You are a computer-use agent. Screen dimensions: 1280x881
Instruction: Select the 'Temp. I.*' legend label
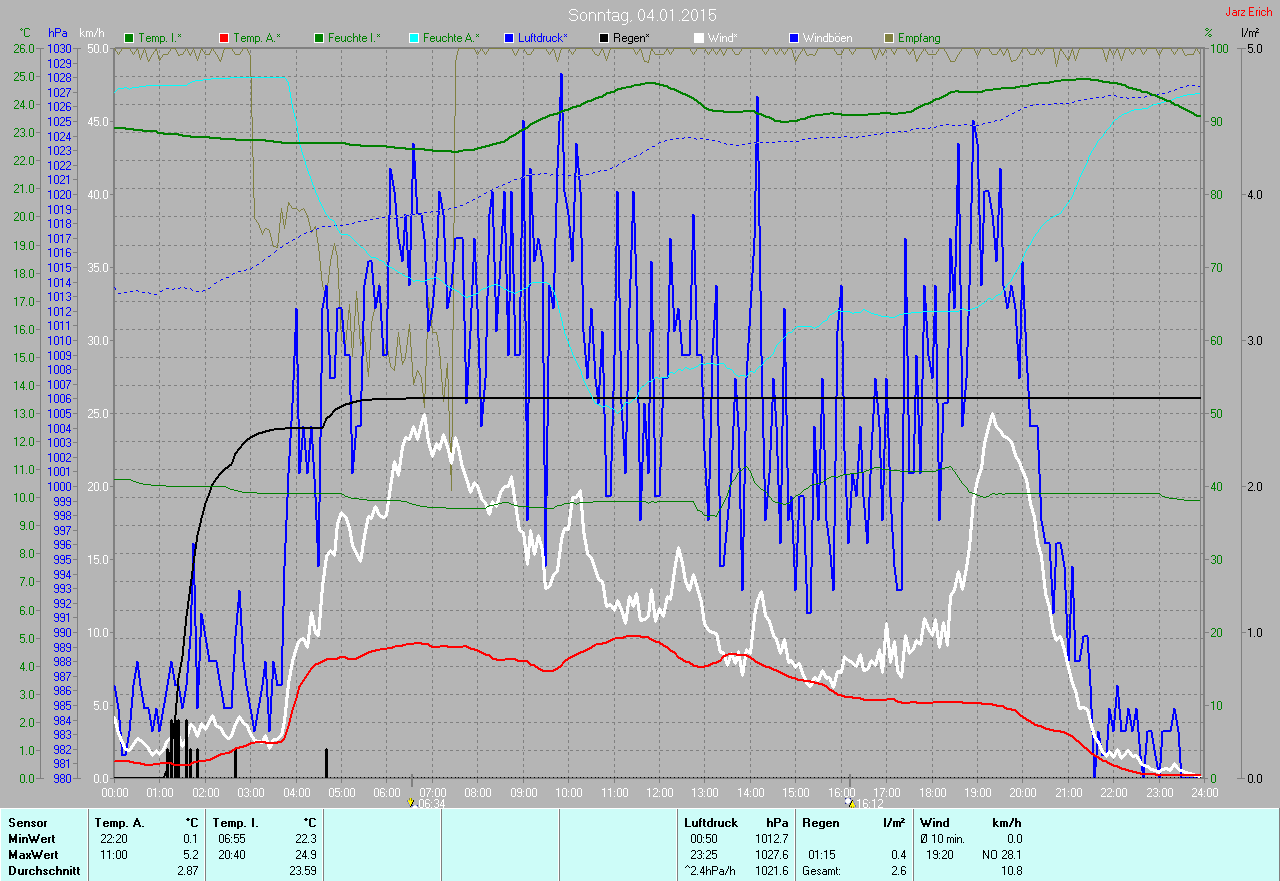tap(160, 38)
